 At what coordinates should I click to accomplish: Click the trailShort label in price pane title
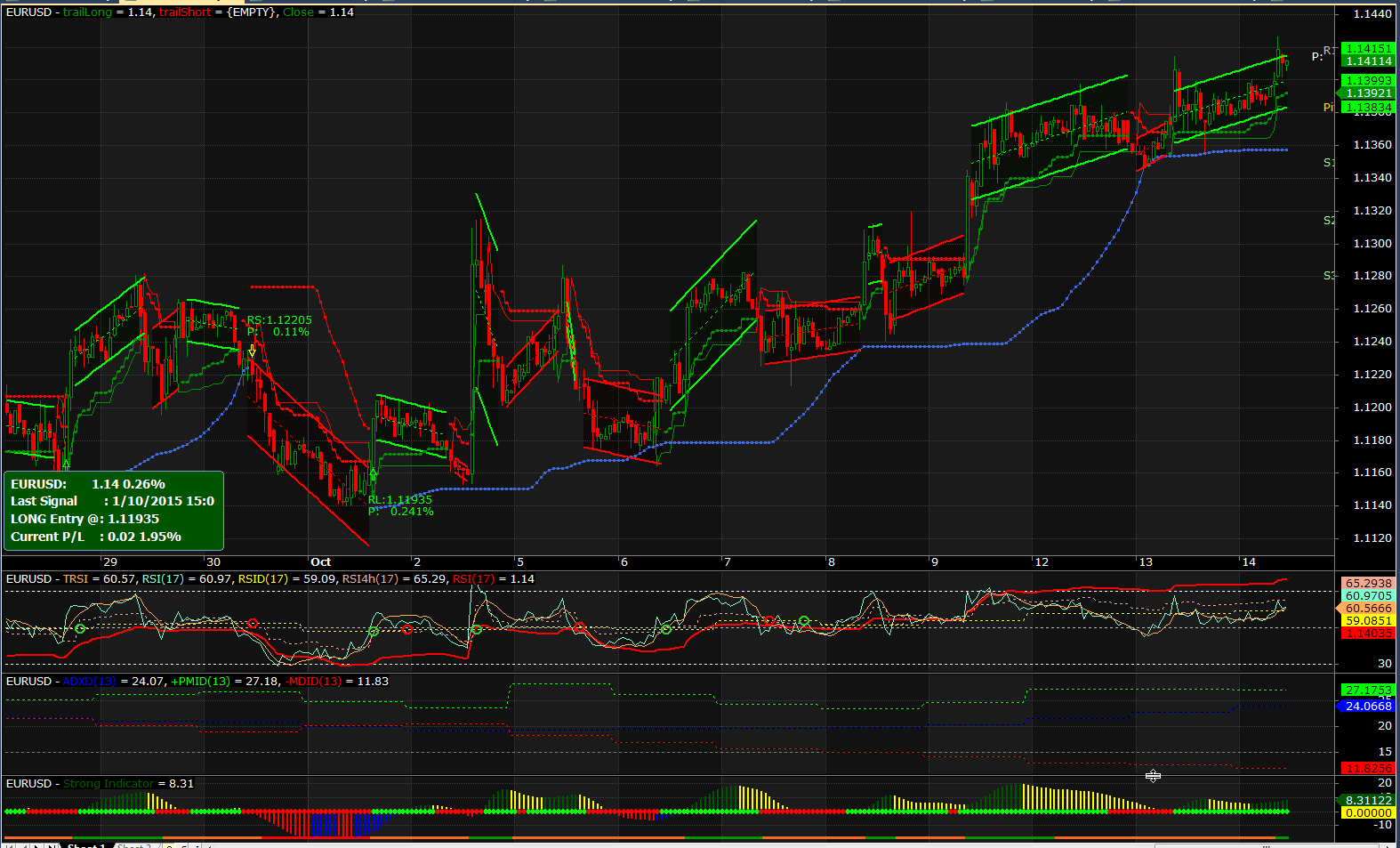click(185, 12)
